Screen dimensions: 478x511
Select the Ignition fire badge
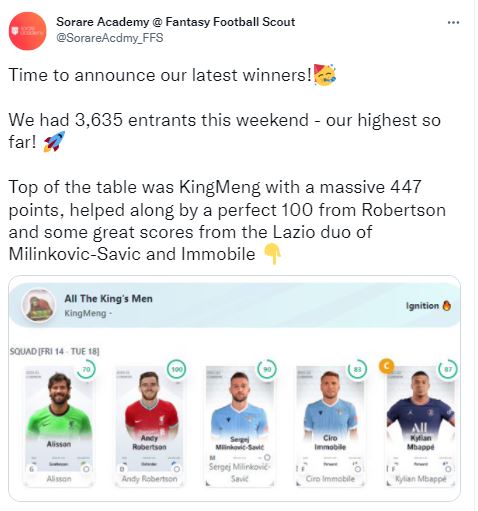pyautogui.click(x=428, y=306)
